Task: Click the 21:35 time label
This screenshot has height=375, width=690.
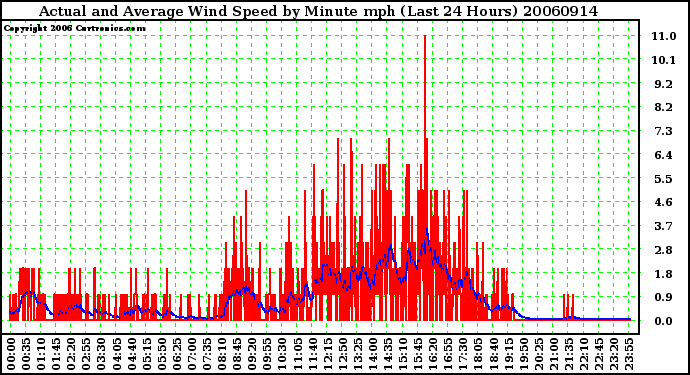Action: pos(569,354)
